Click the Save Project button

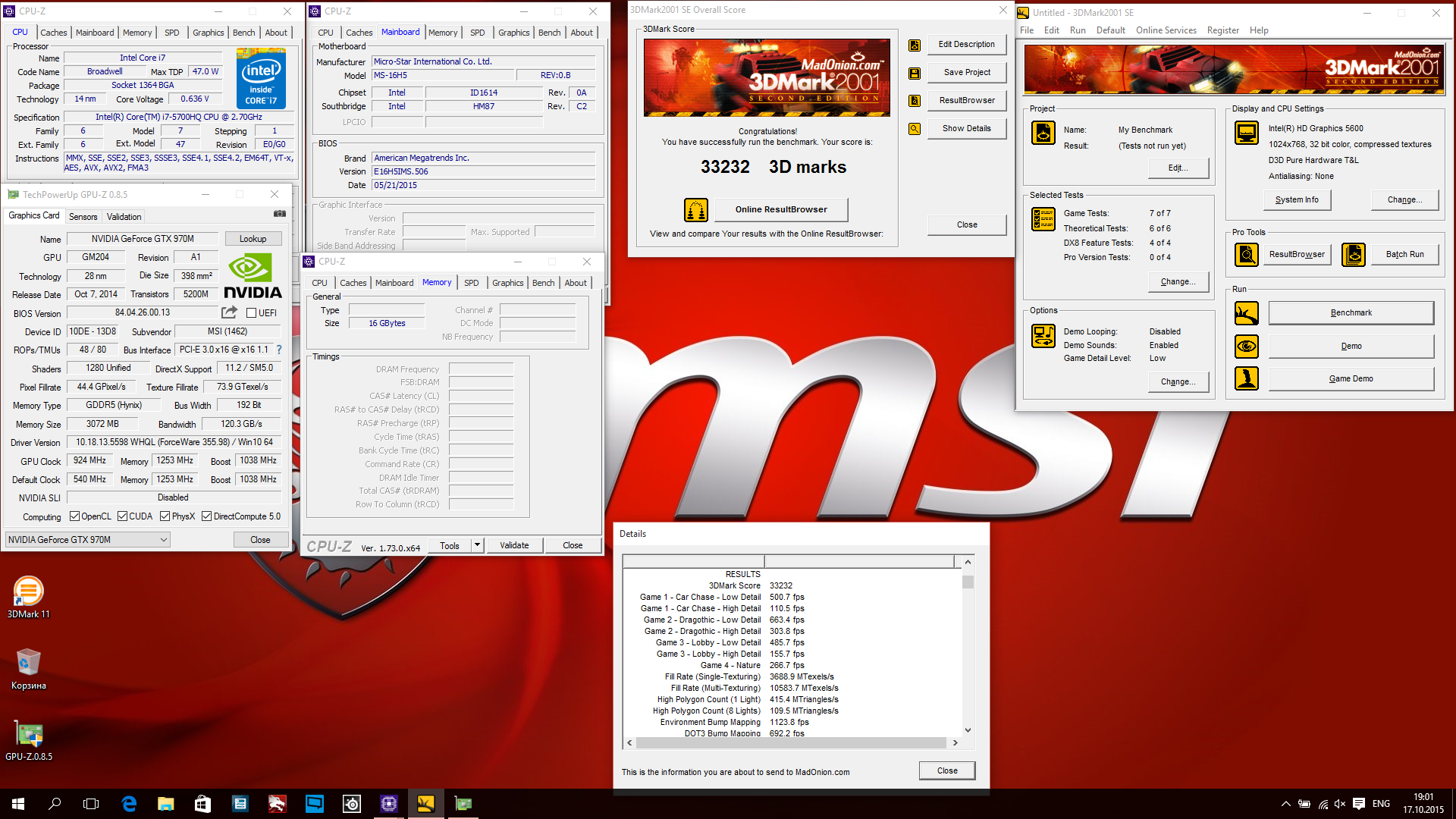tap(967, 73)
